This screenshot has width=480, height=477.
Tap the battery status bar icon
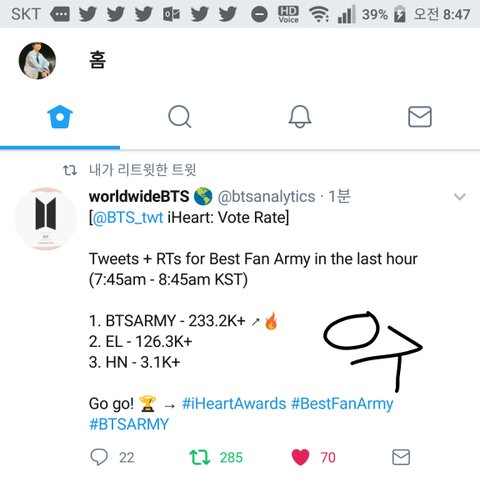(400, 14)
